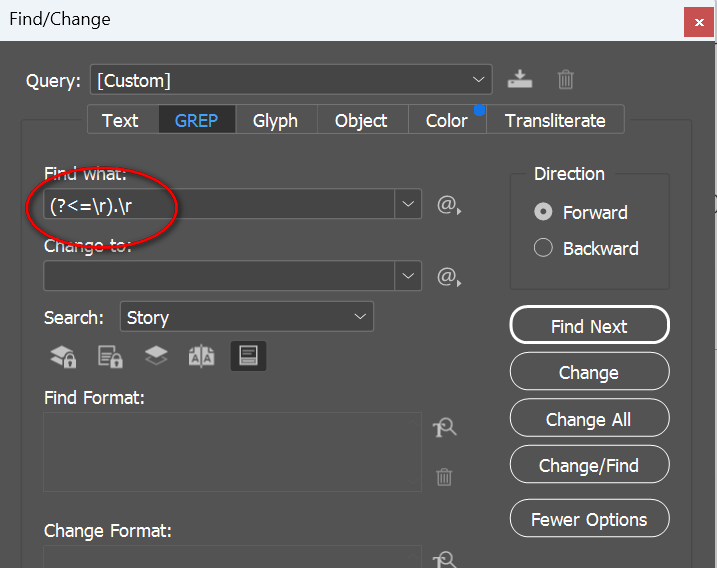Expand the Find what history dropdown
717x568 pixels.
point(409,204)
